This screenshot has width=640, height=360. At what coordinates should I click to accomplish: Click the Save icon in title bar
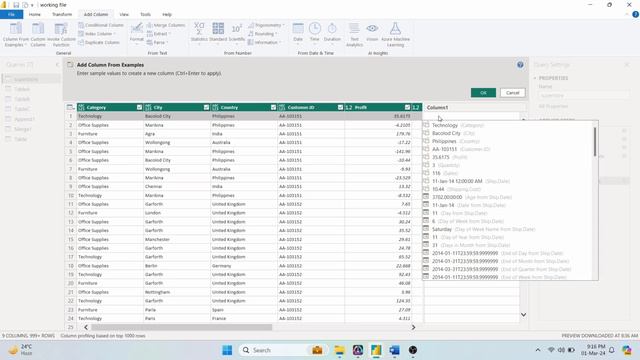pos(16,5)
